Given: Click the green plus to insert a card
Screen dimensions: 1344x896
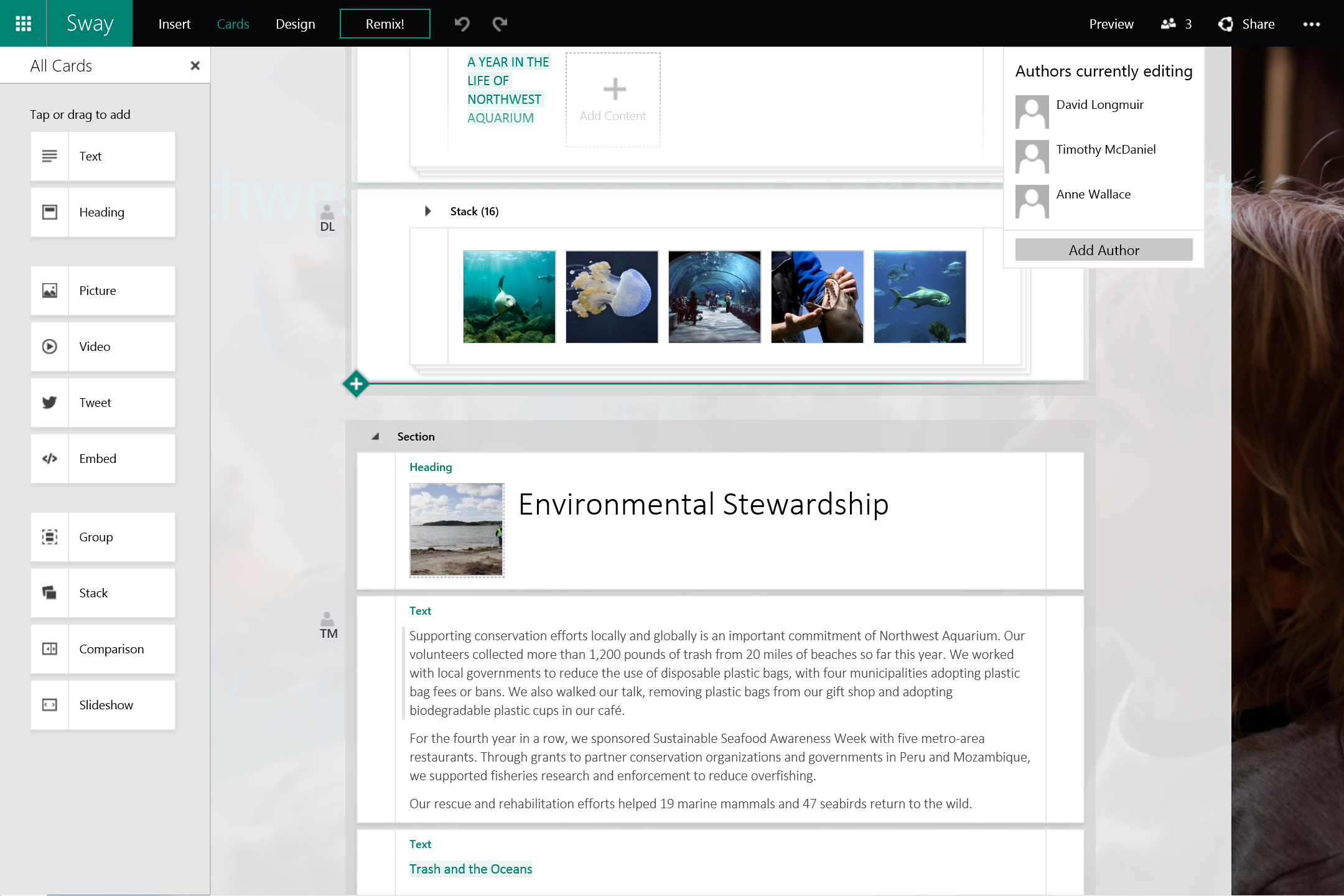Looking at the screenshot, I should point(355,384).
